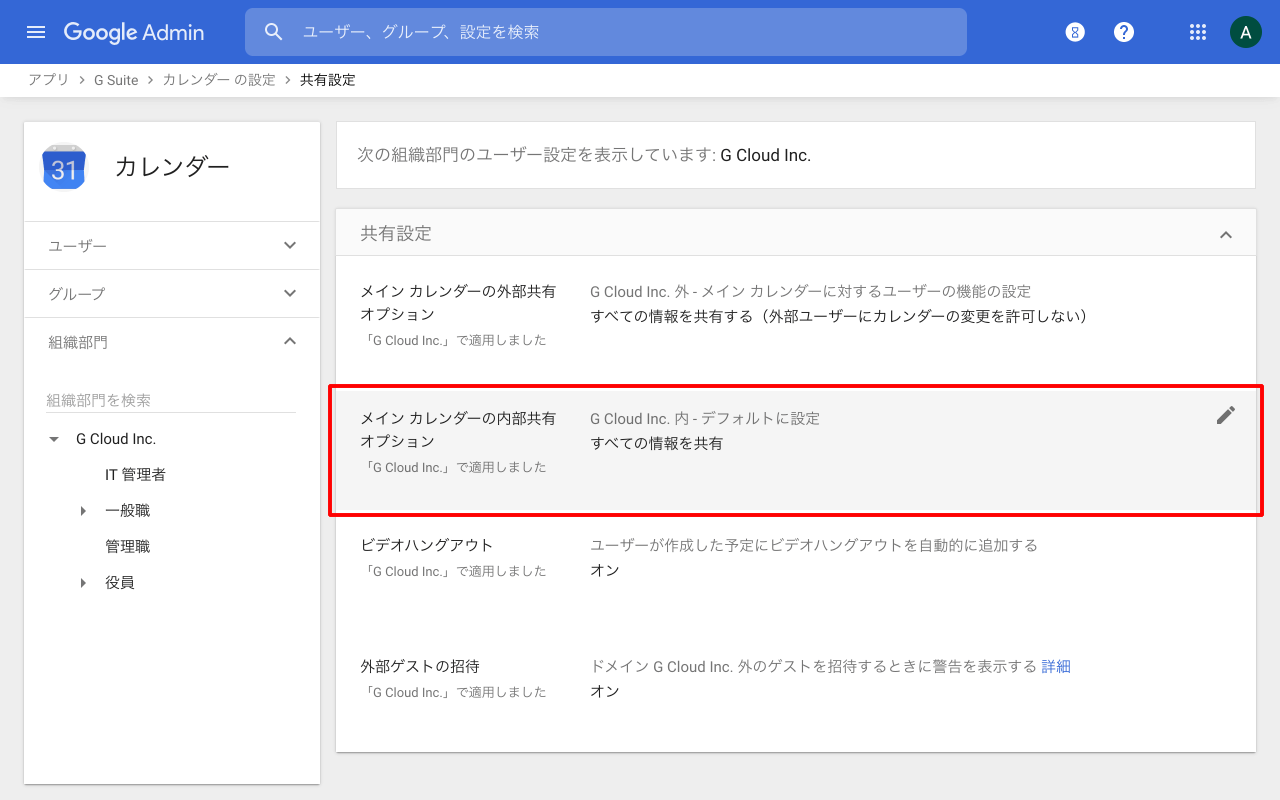This screenshot has height=800, width=1280.
Task: Click the search magnifier icon
Action: coord(274,32)
